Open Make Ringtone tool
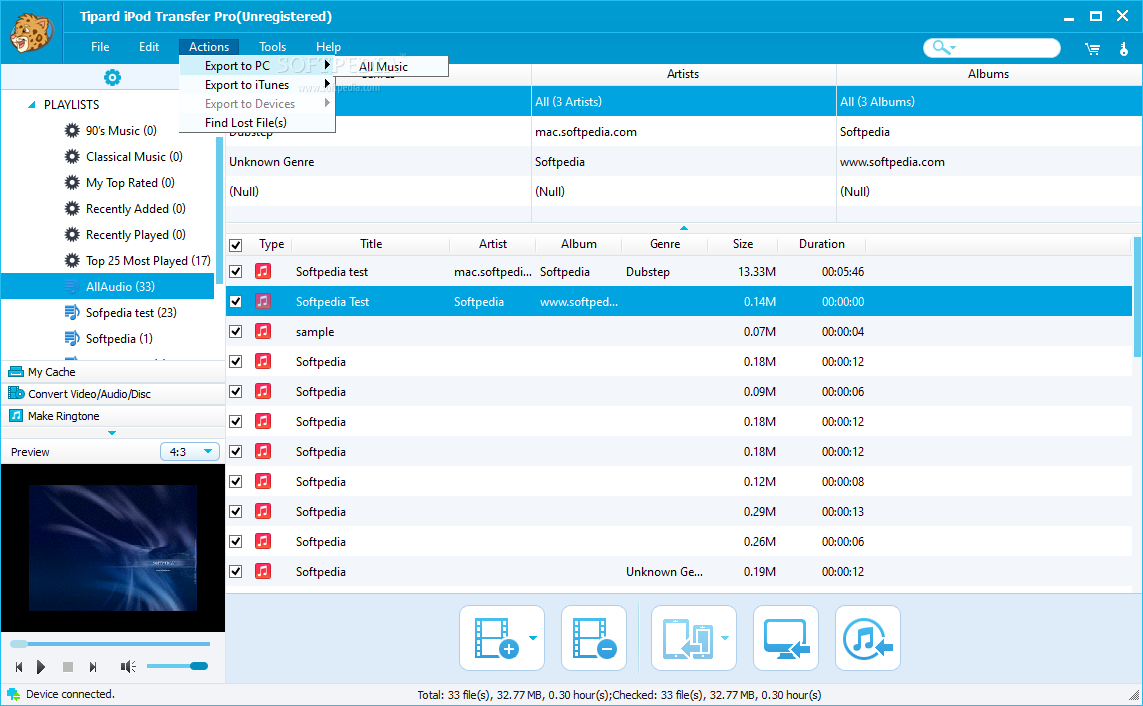Viewport: 1143px width, 706px height. click(x=113, y=415)
